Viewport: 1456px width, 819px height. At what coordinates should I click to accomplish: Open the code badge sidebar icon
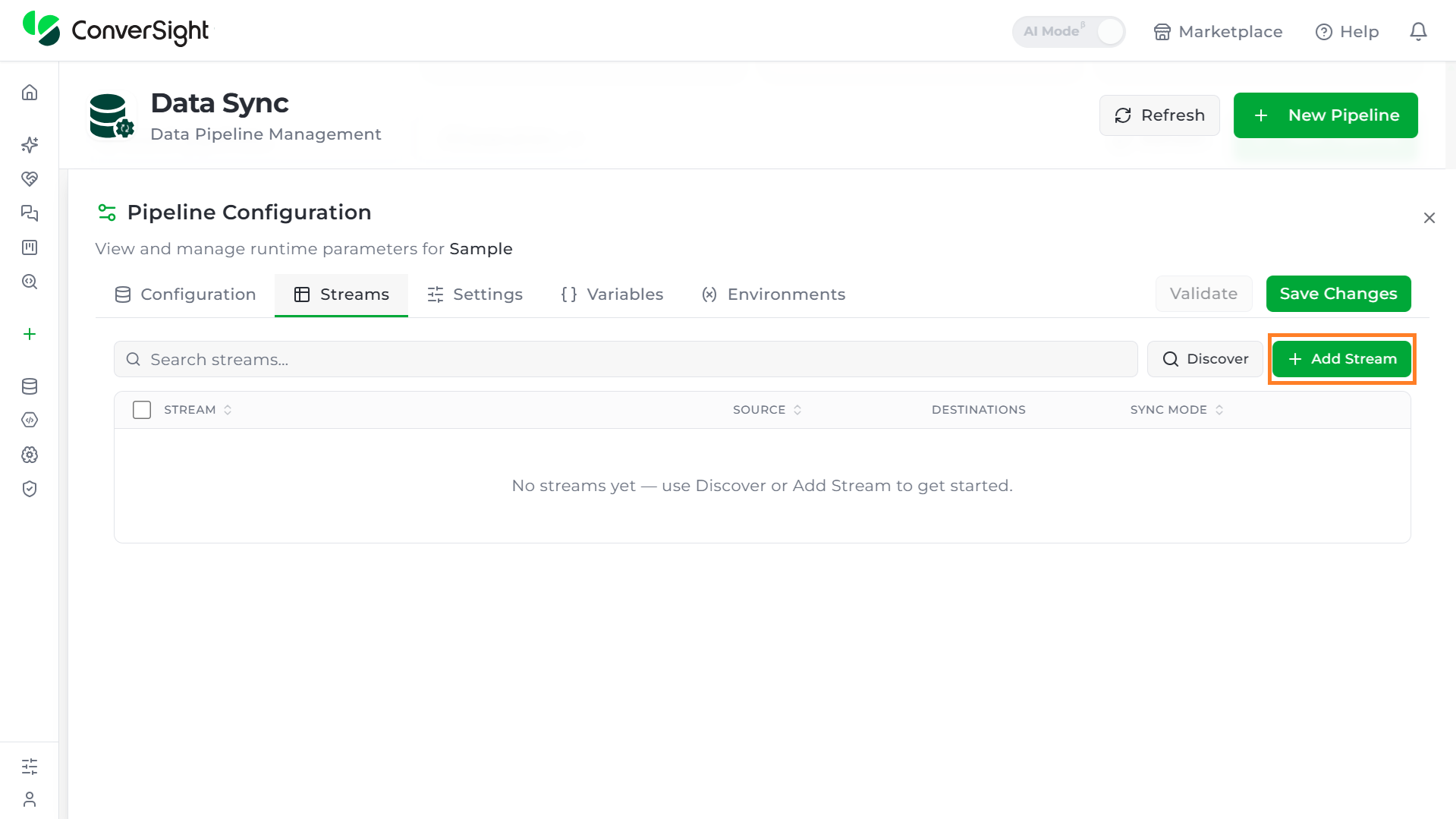coord(30,421)
